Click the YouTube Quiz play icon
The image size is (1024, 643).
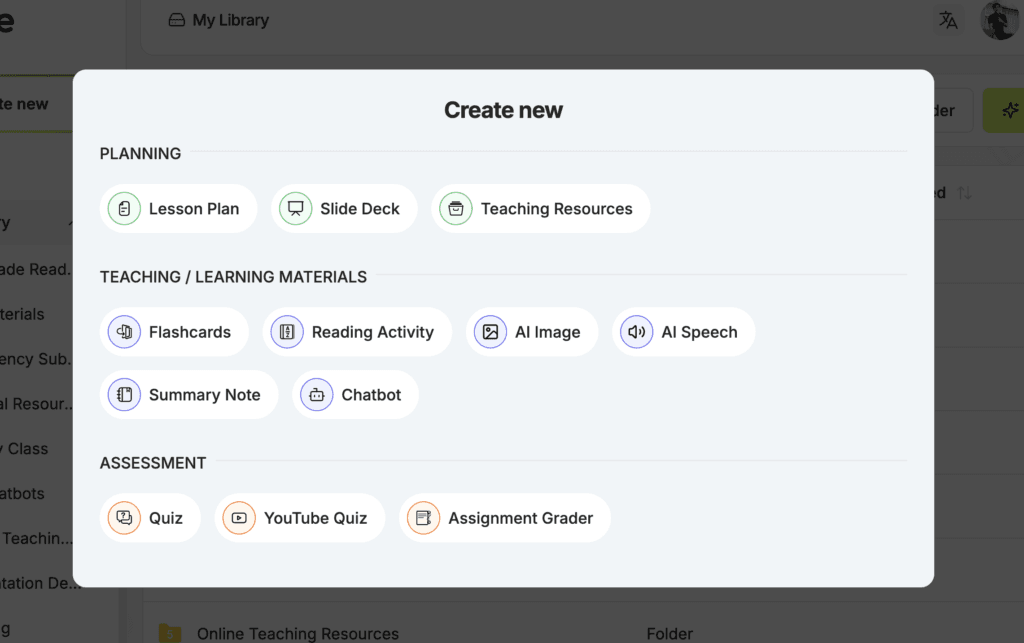coord(239,518)
